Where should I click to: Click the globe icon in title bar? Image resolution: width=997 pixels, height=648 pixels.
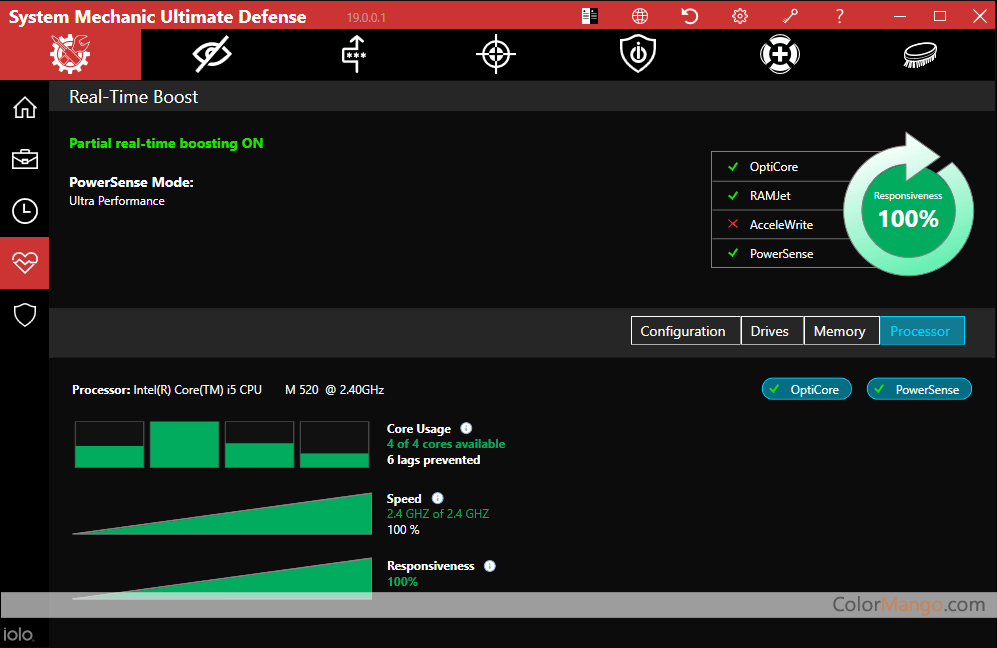coord(640,16)
